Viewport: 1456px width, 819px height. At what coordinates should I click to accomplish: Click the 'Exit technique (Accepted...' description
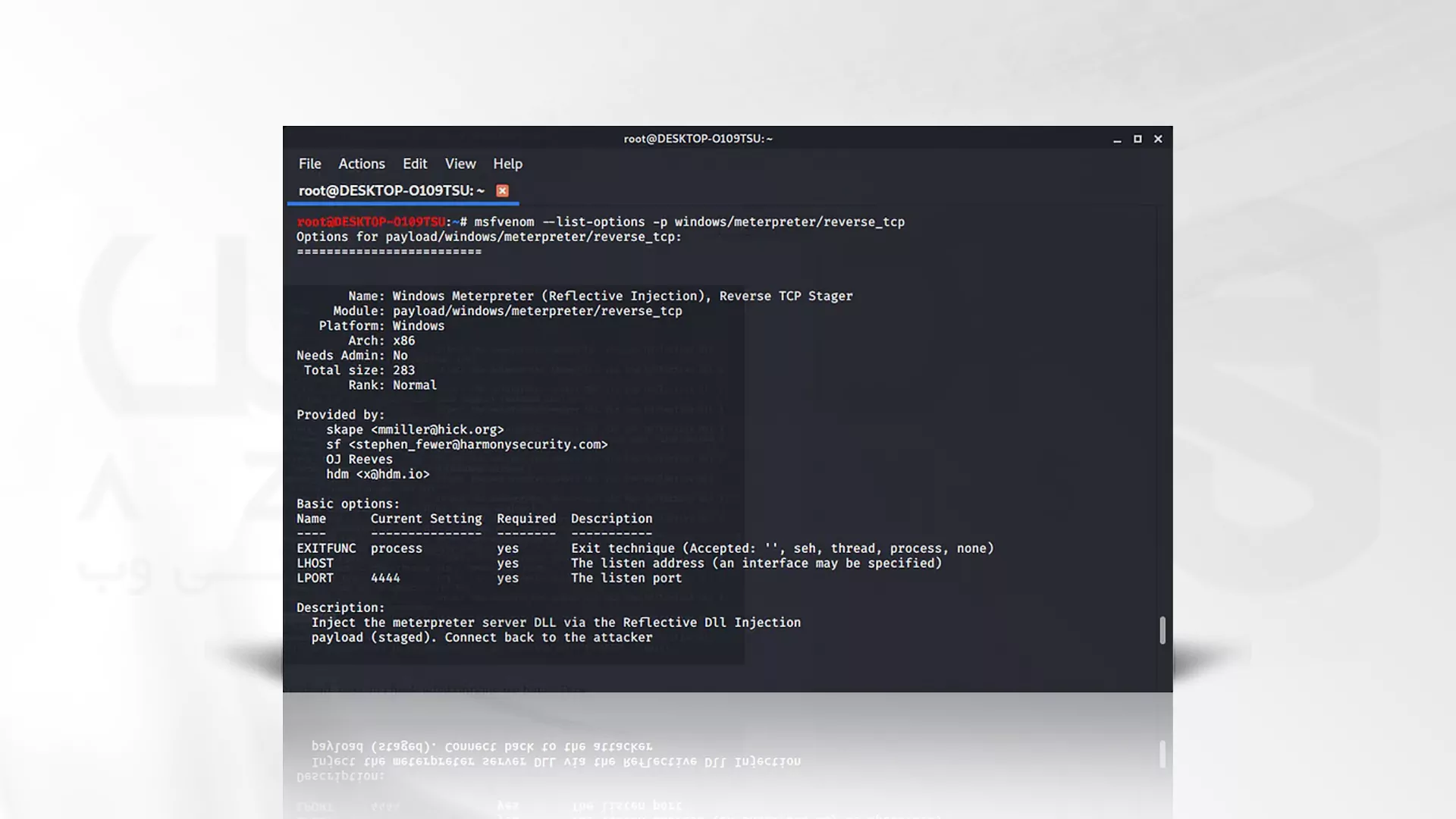click(x=783, y=548)
